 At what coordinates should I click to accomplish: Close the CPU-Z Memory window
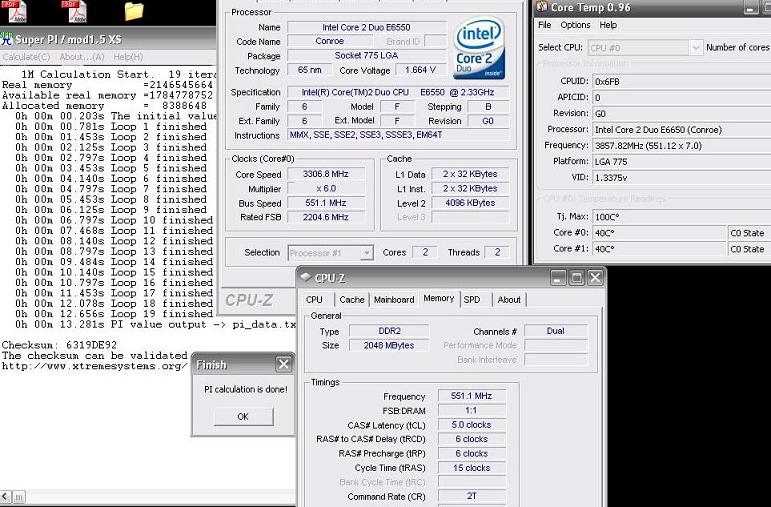coord(594,277)
